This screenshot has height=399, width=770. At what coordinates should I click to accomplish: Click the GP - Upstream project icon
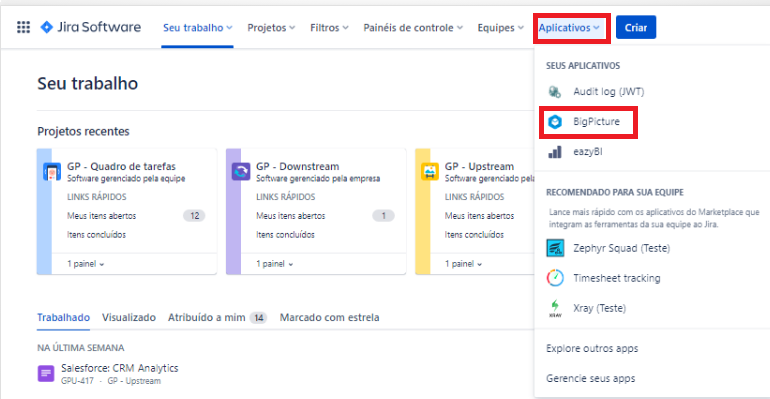[430, 172]
